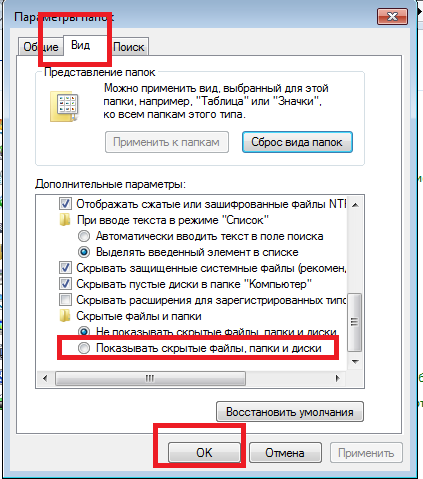Close the Параметры папок dialog
Image resolution: width=423 pixels, height=479 pixels.
click(x=392, y=16)
